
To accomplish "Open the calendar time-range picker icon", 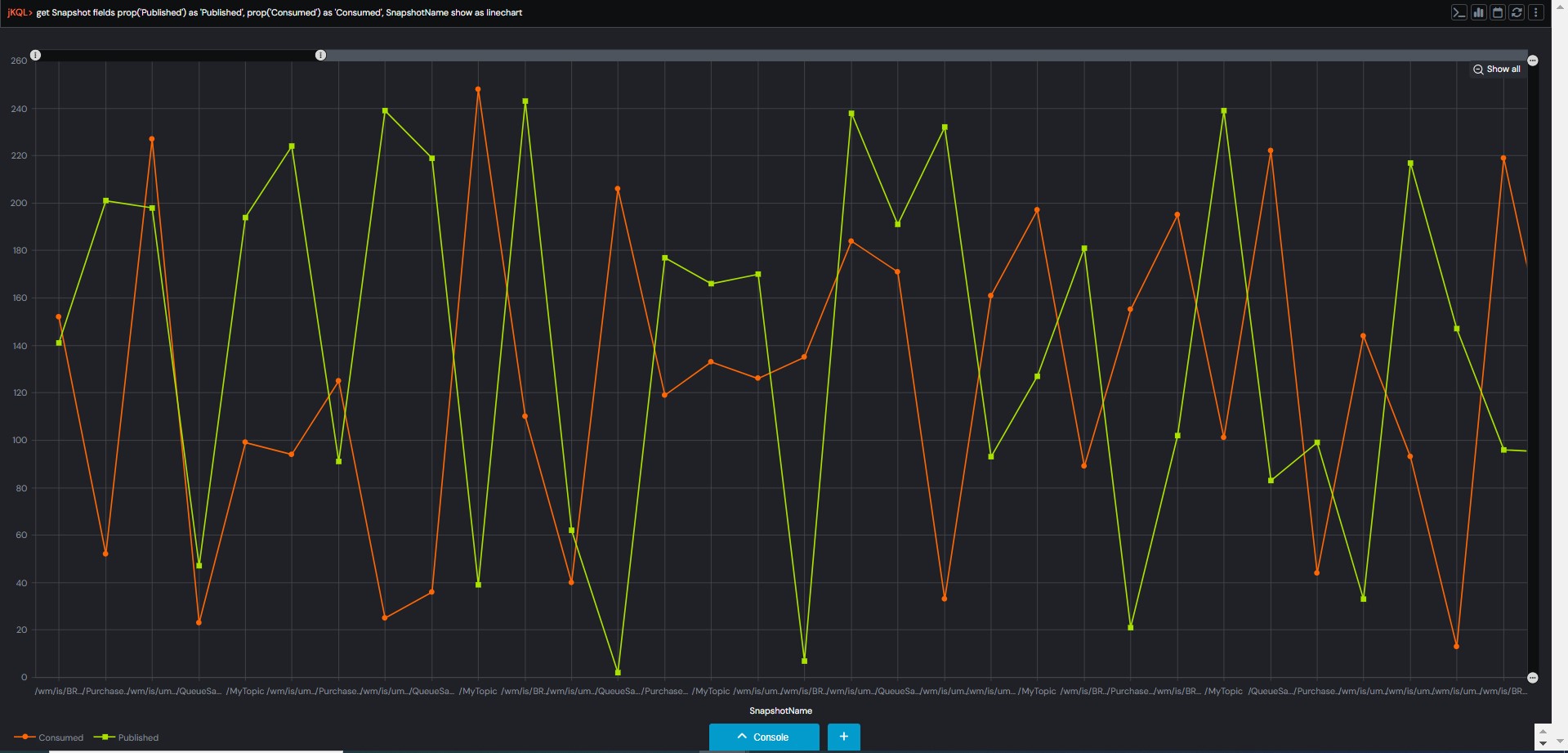I will [x=1499, y=12].
